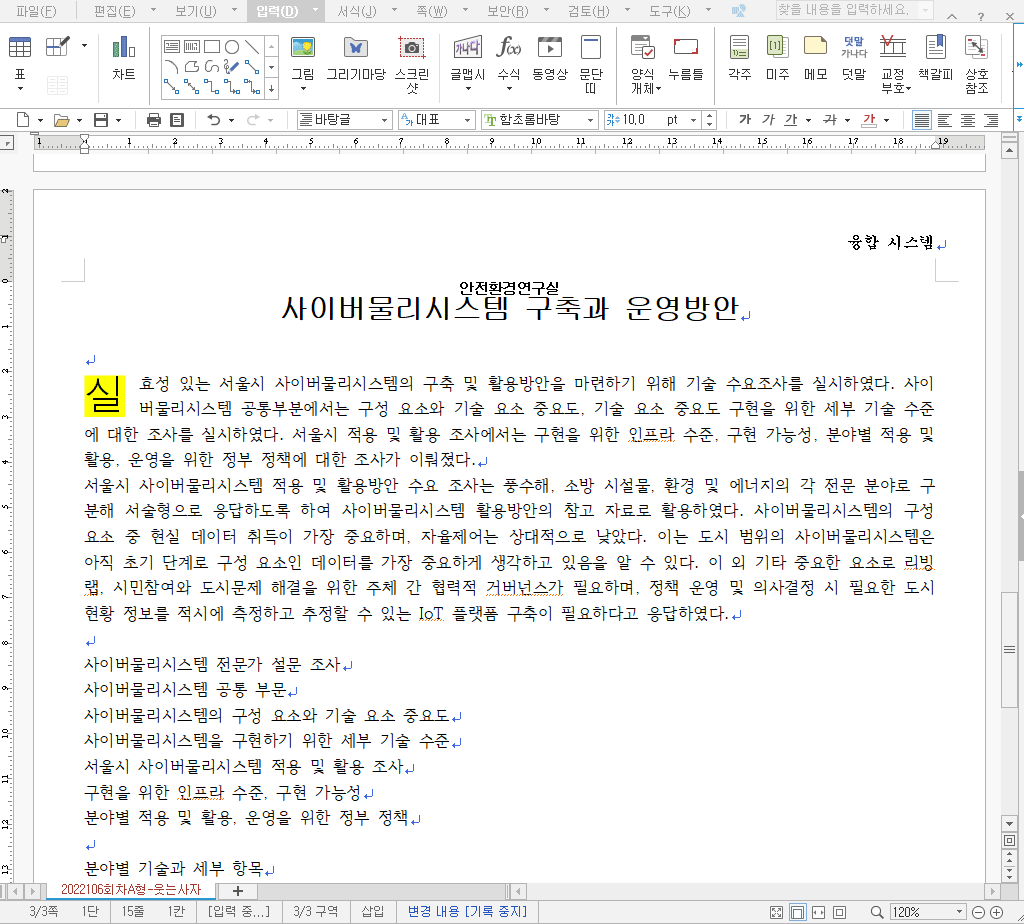Click the print icon
This screenshot has width=1024, height=924.
[x=153, y=119]
